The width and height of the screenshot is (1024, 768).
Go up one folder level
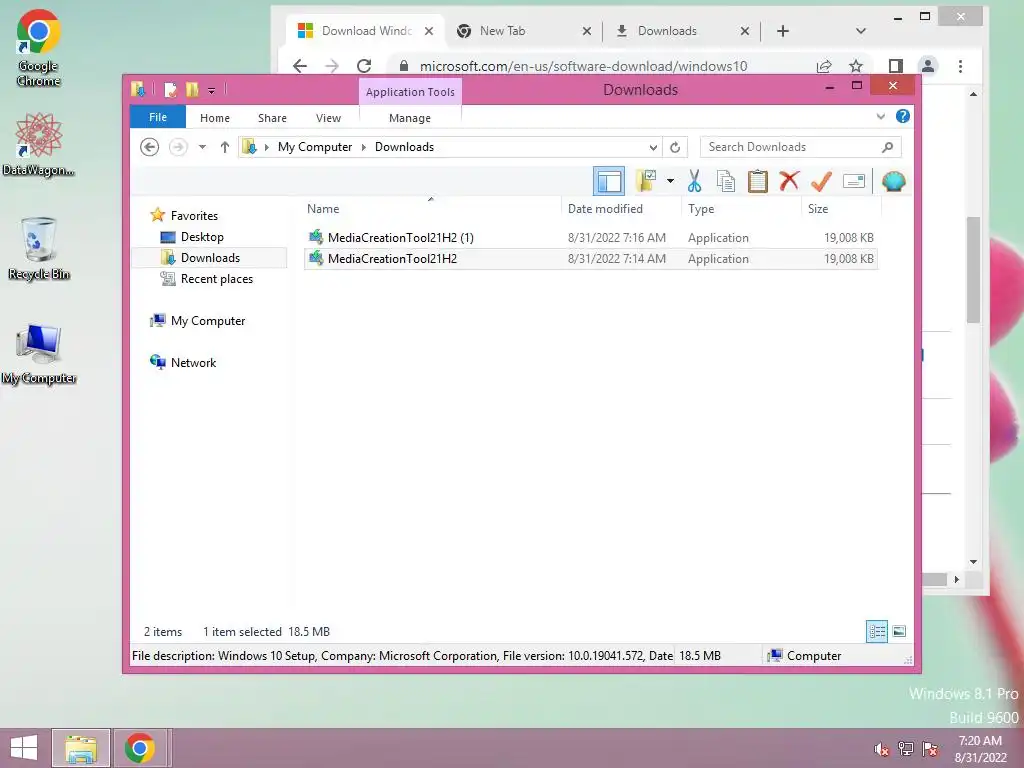[225, 147]
